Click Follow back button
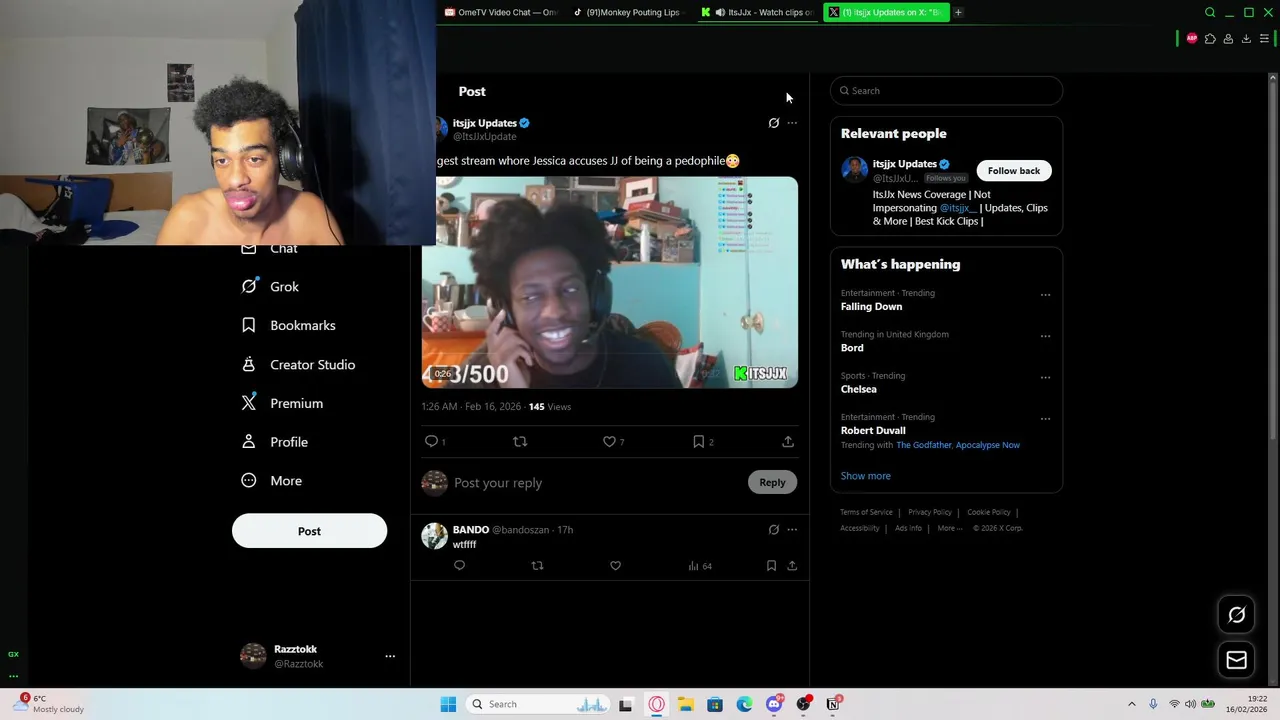 coord(1014,171)
